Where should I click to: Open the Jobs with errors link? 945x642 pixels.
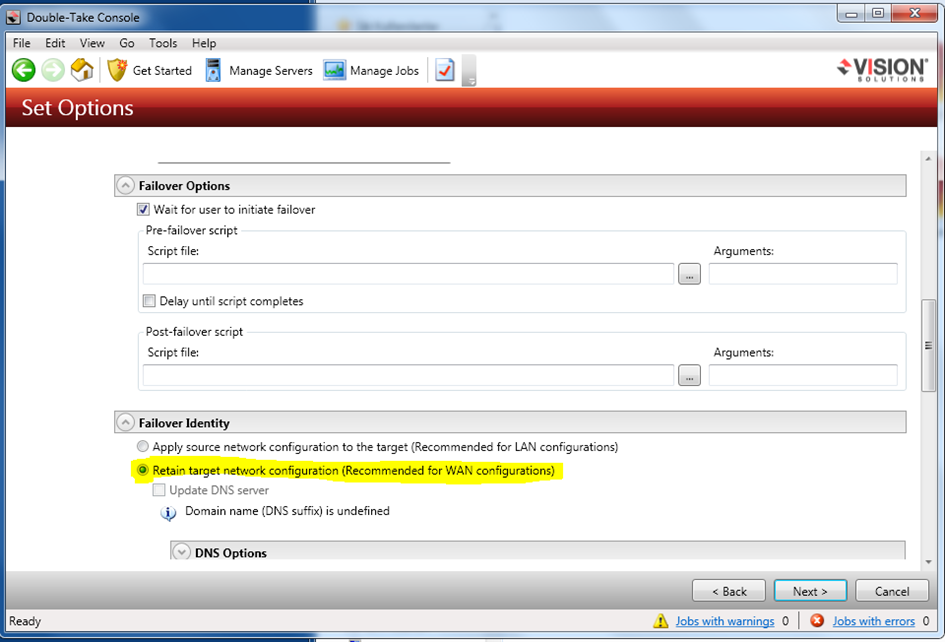[874, 621]
